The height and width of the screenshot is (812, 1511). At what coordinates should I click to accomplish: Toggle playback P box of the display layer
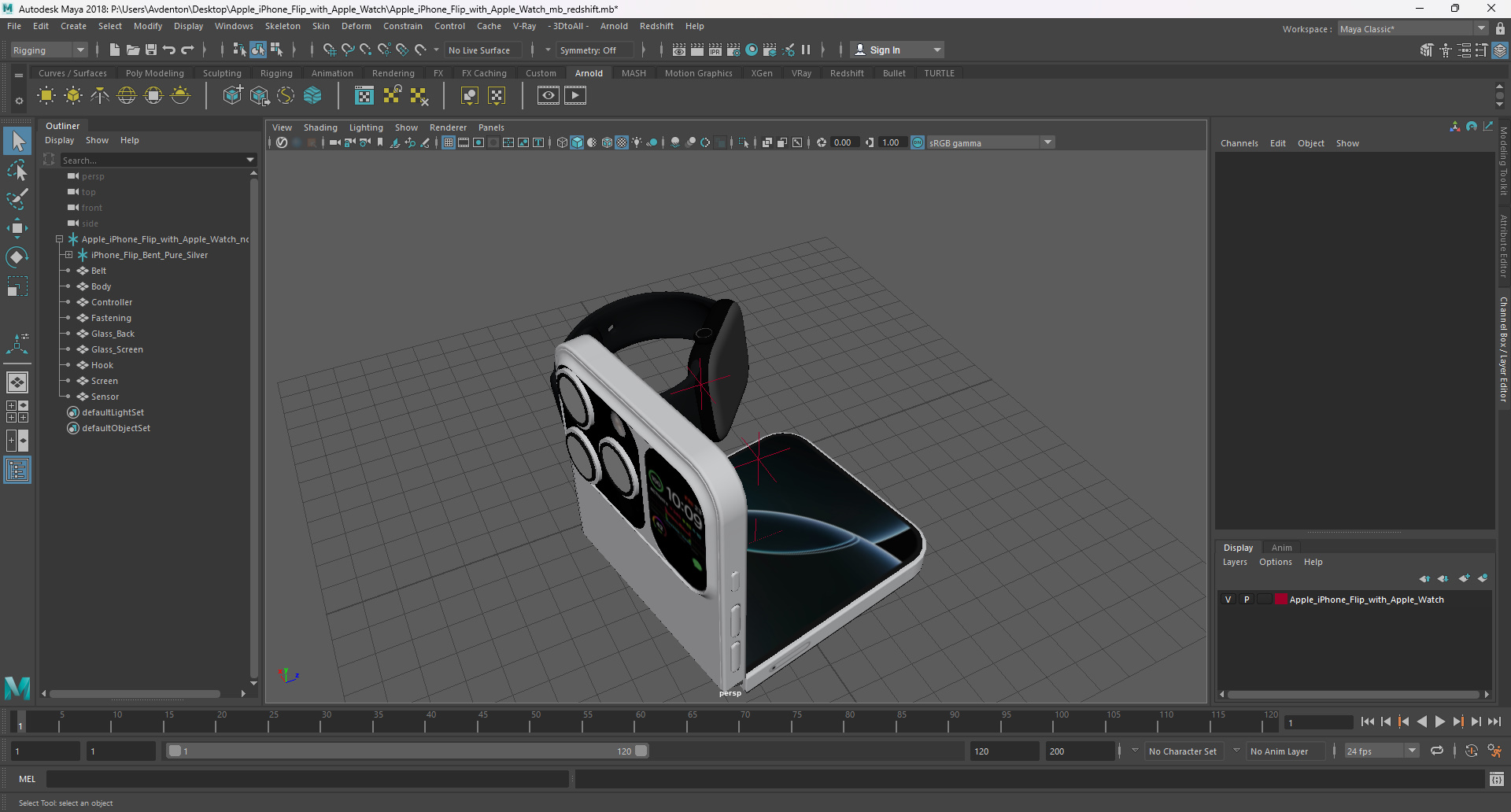[1247, 600]
